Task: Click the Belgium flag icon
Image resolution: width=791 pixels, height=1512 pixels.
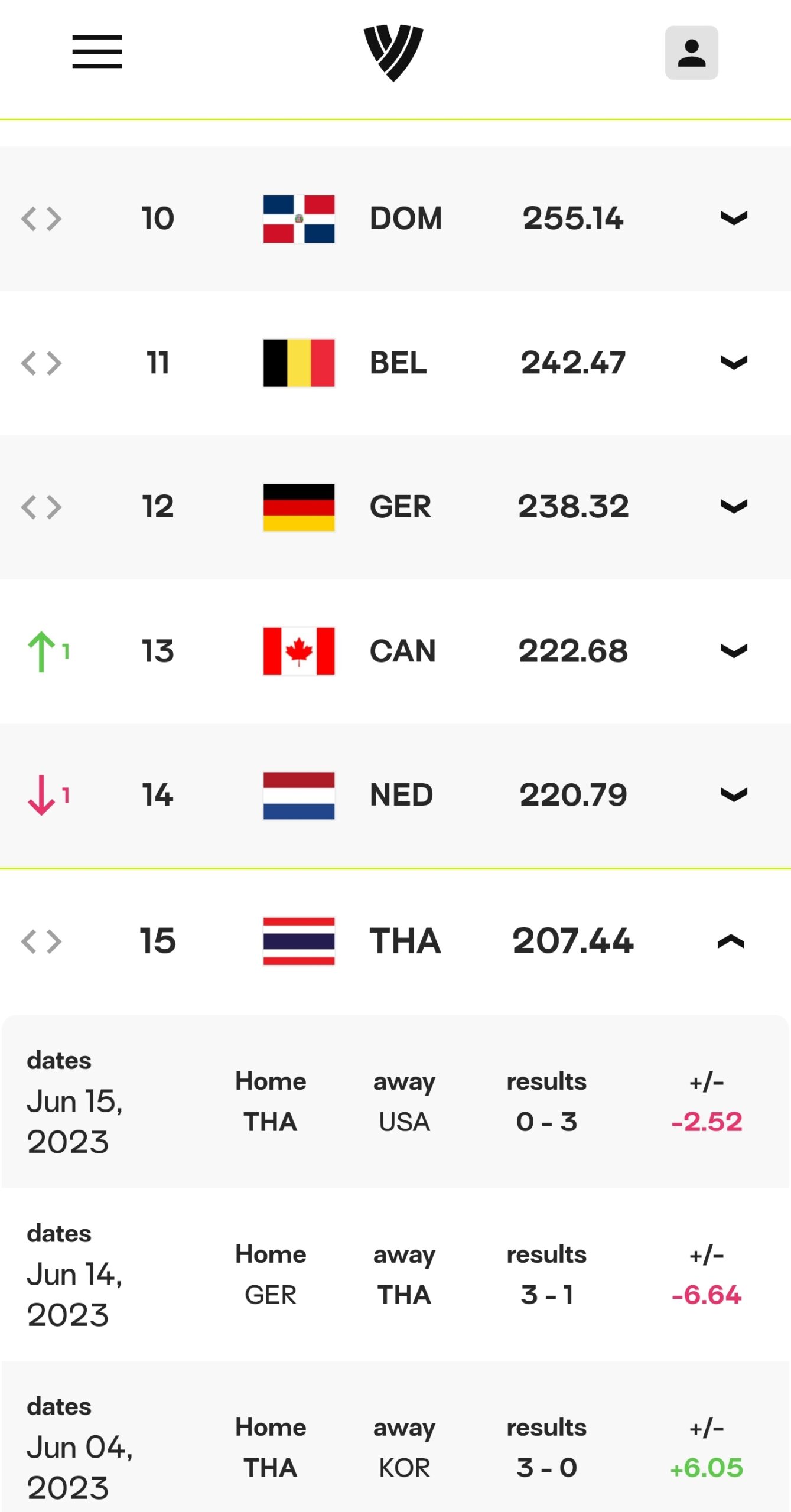Action: coord(299,363)
